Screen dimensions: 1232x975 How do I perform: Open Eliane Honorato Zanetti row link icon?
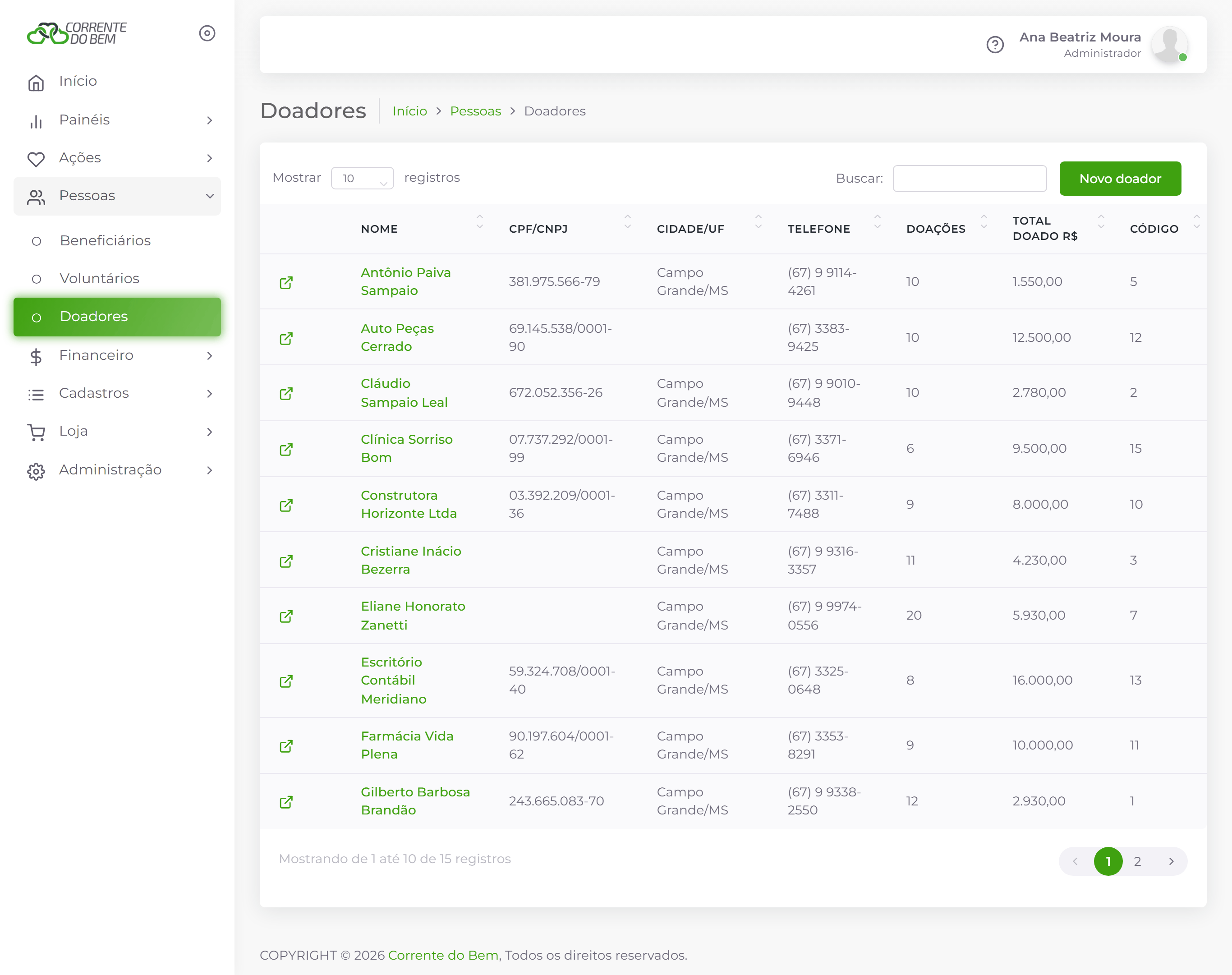coord(286,616)
